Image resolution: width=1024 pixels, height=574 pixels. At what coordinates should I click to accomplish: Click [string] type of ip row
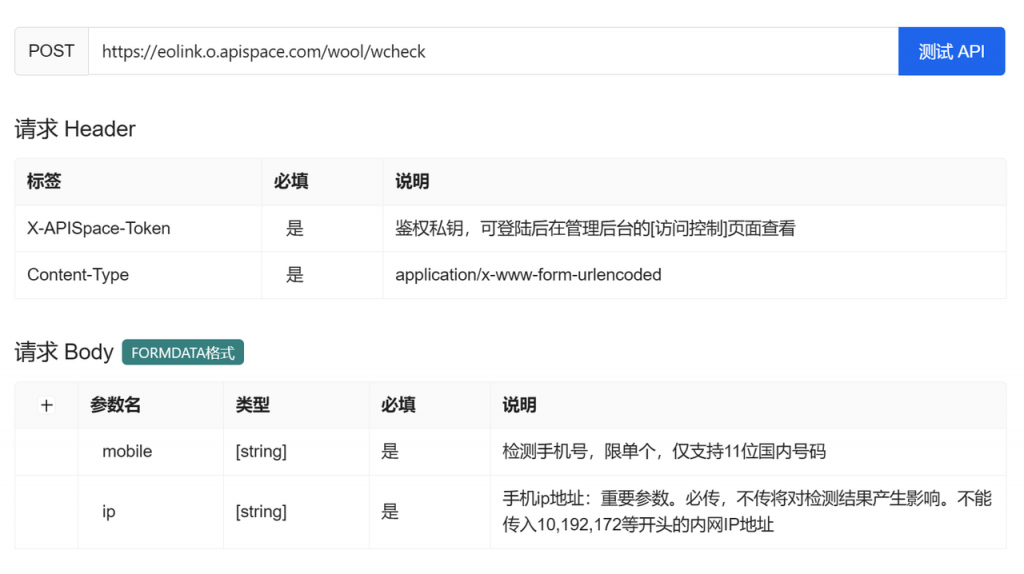point(261,511)
